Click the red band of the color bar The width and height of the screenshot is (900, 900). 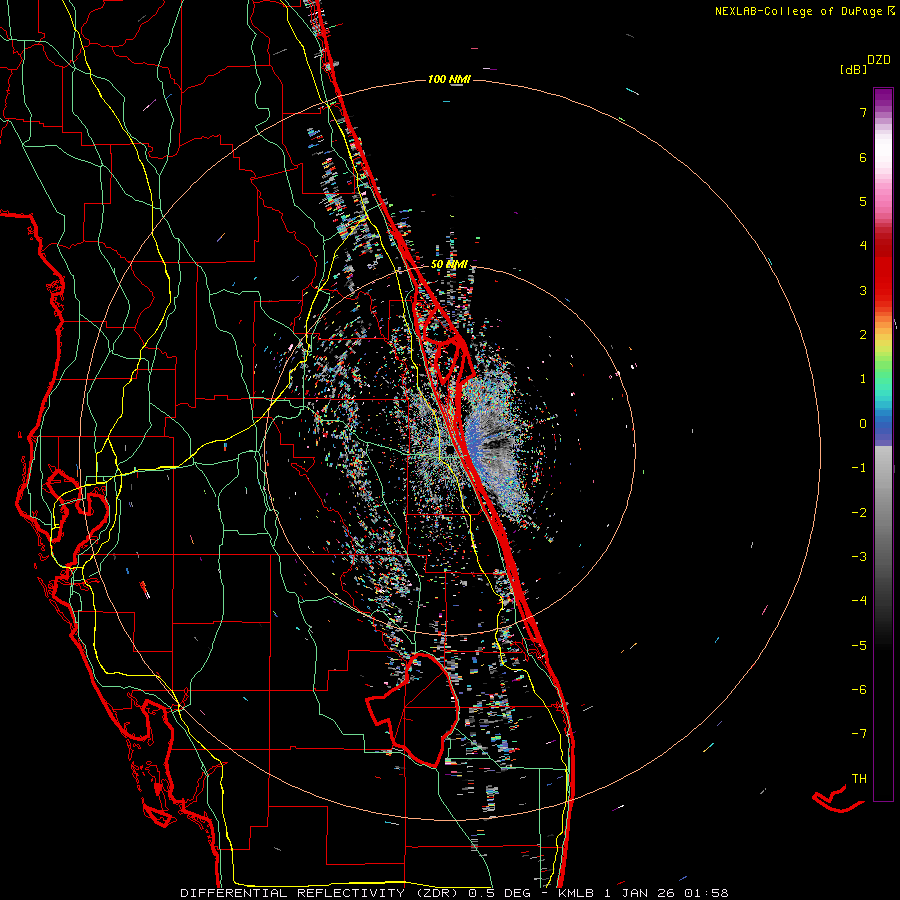[x=883, y=276]
